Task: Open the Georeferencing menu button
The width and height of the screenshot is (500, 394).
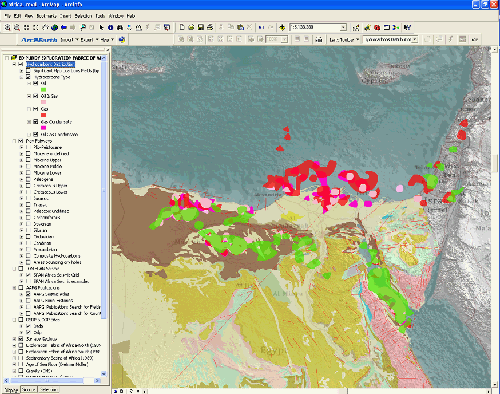Action: tap(344, 40)
